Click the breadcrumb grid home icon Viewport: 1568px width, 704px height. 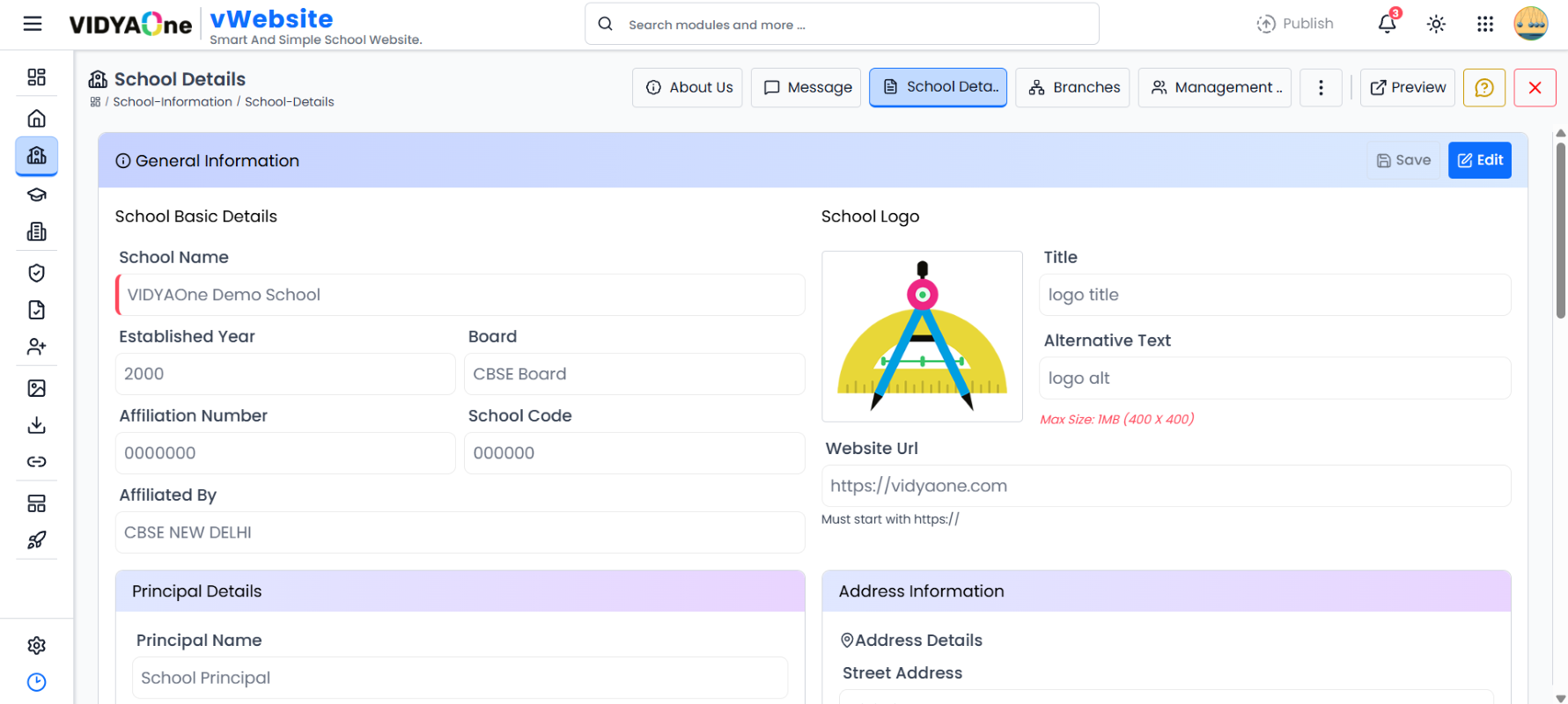click(95, 102)
